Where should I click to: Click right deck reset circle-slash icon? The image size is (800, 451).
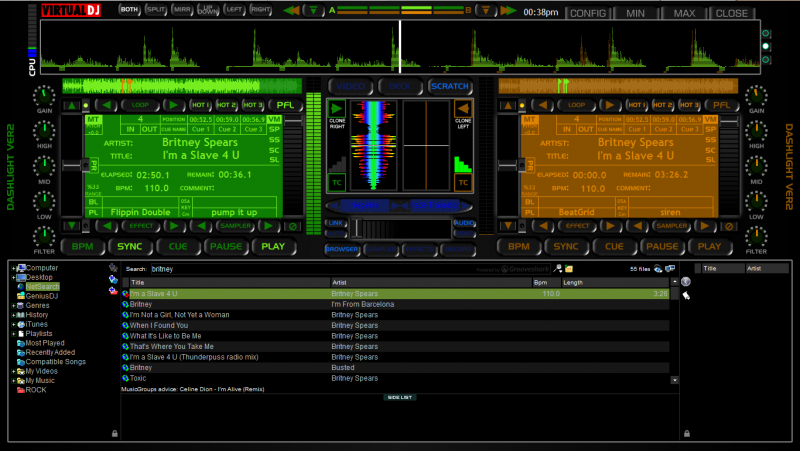[729, 226]
